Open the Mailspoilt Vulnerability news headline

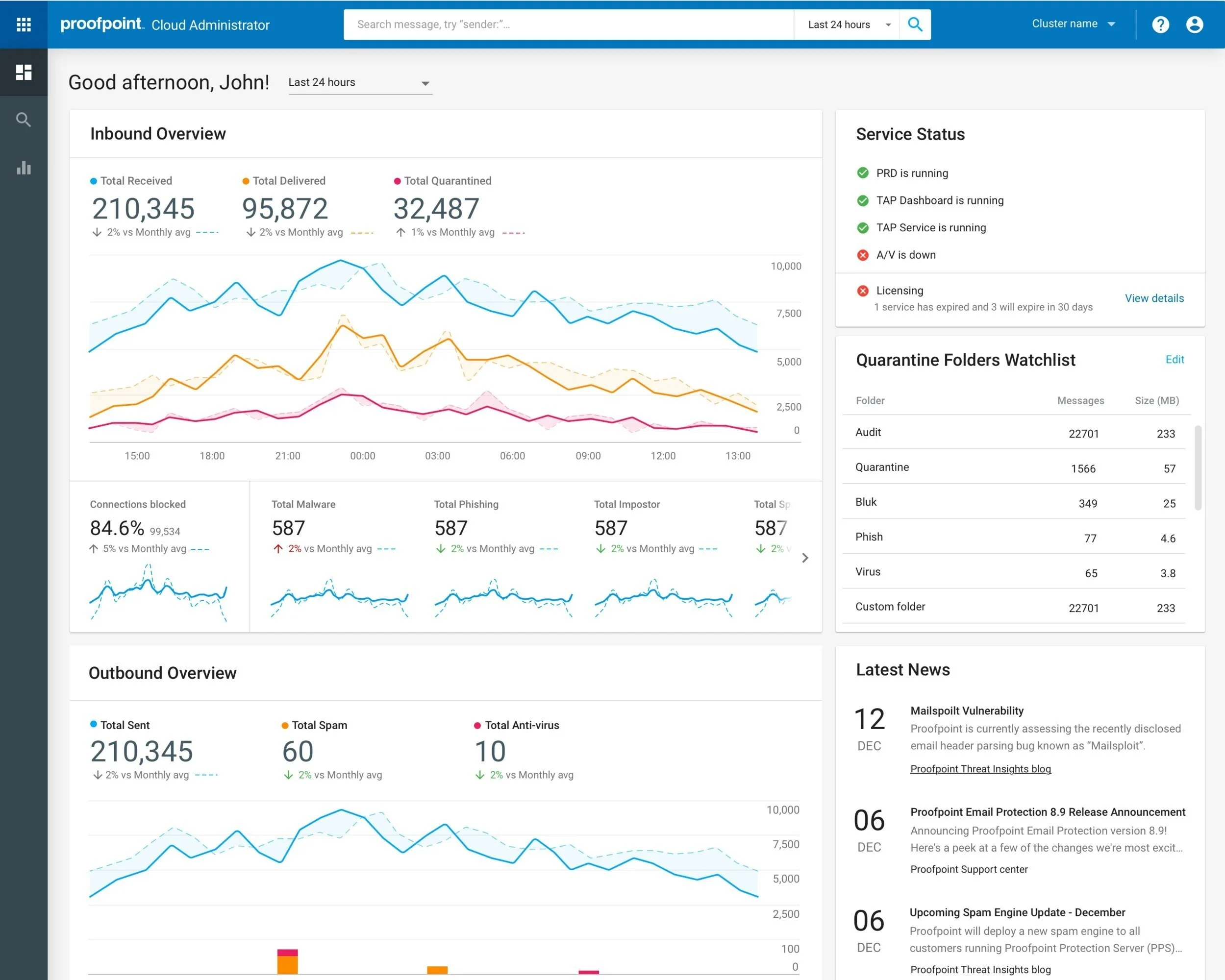click(967, 710)
